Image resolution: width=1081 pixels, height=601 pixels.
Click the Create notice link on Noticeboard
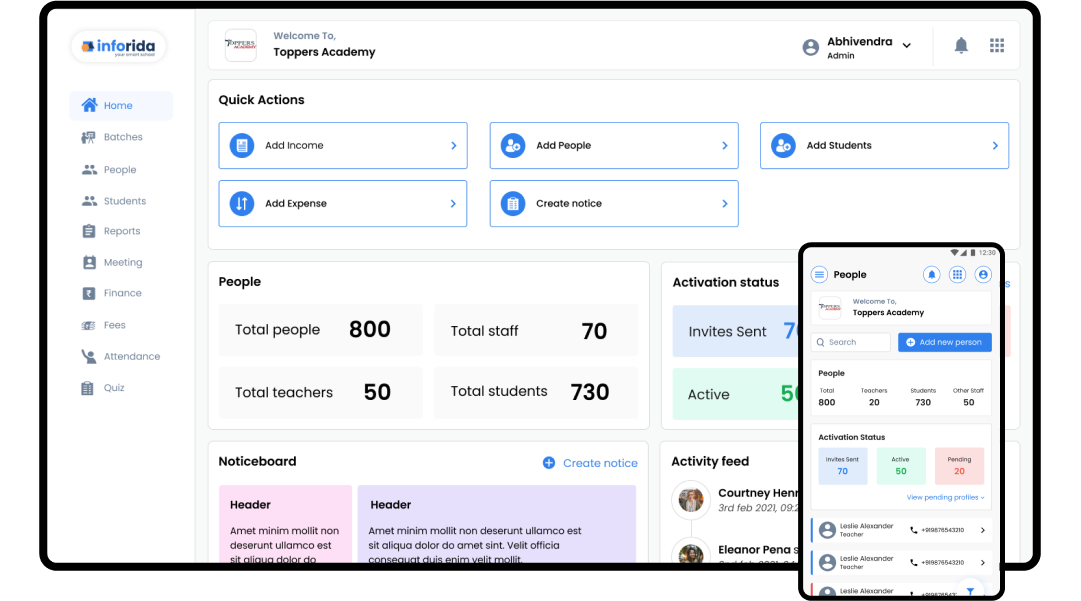point(600,463)
